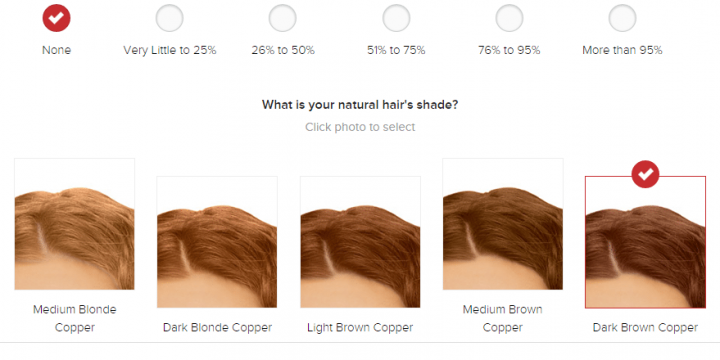Pick the Dark Blonde Copper hair photo
Screen dimensions: 720x360
point(217,242)
